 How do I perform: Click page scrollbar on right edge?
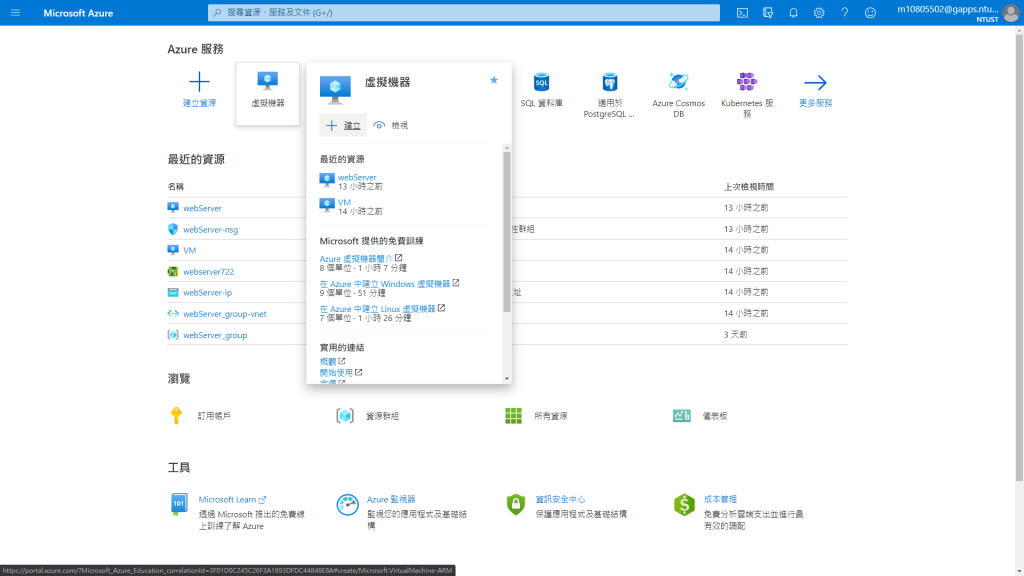point(1019,258)
